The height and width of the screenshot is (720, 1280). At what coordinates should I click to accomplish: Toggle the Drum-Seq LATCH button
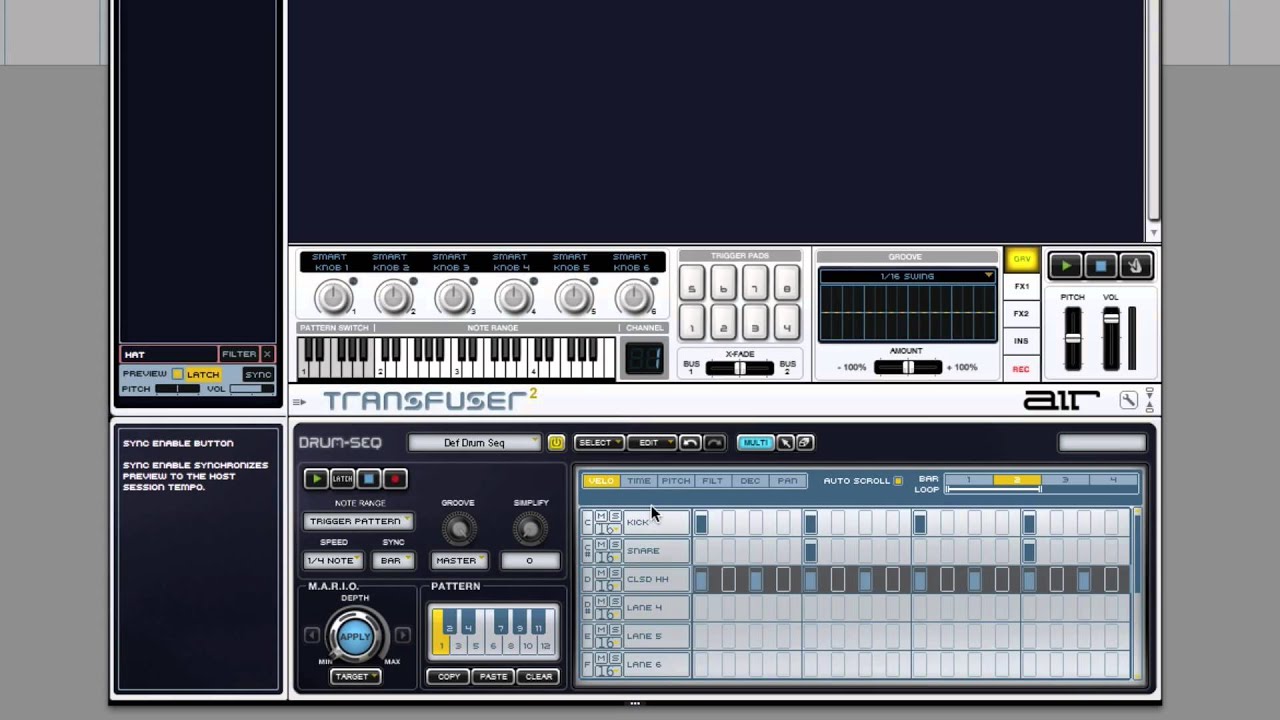pos(343,479)
